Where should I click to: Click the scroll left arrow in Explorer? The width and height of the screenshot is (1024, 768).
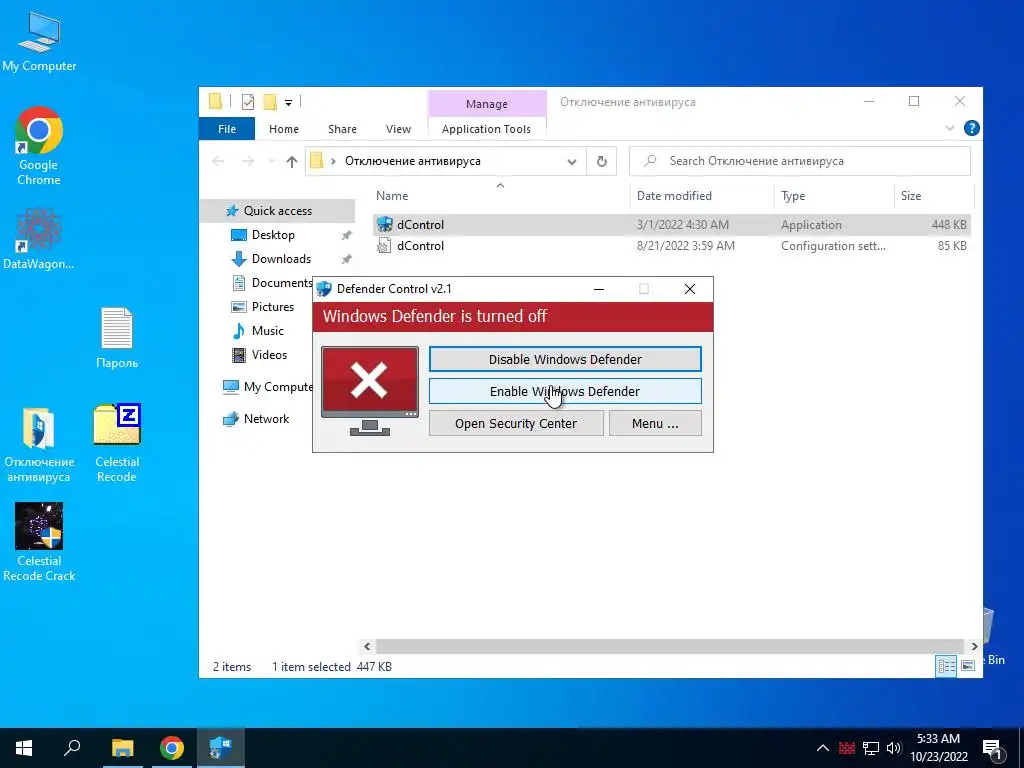(x=367, y=647)
